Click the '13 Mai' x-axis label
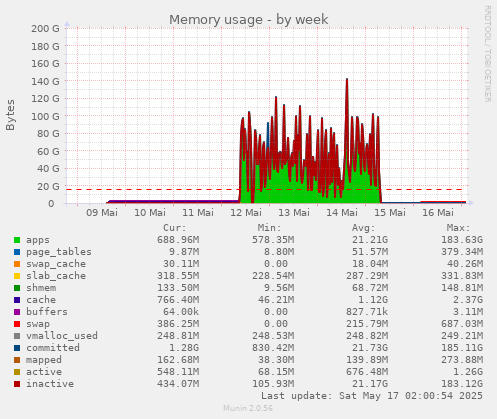497x419 pixels. [294, 213]
